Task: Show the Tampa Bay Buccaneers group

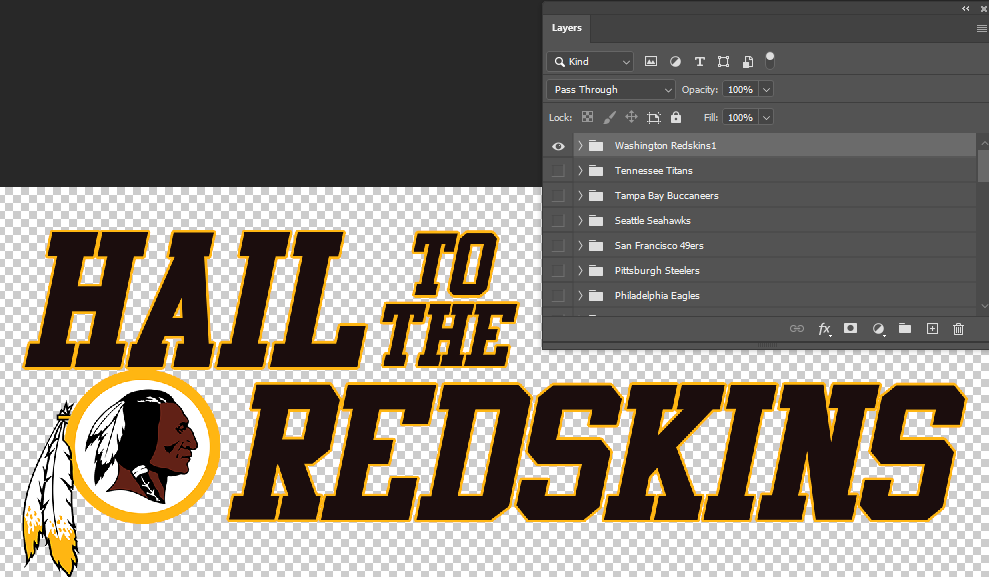Action: point(558,195)
